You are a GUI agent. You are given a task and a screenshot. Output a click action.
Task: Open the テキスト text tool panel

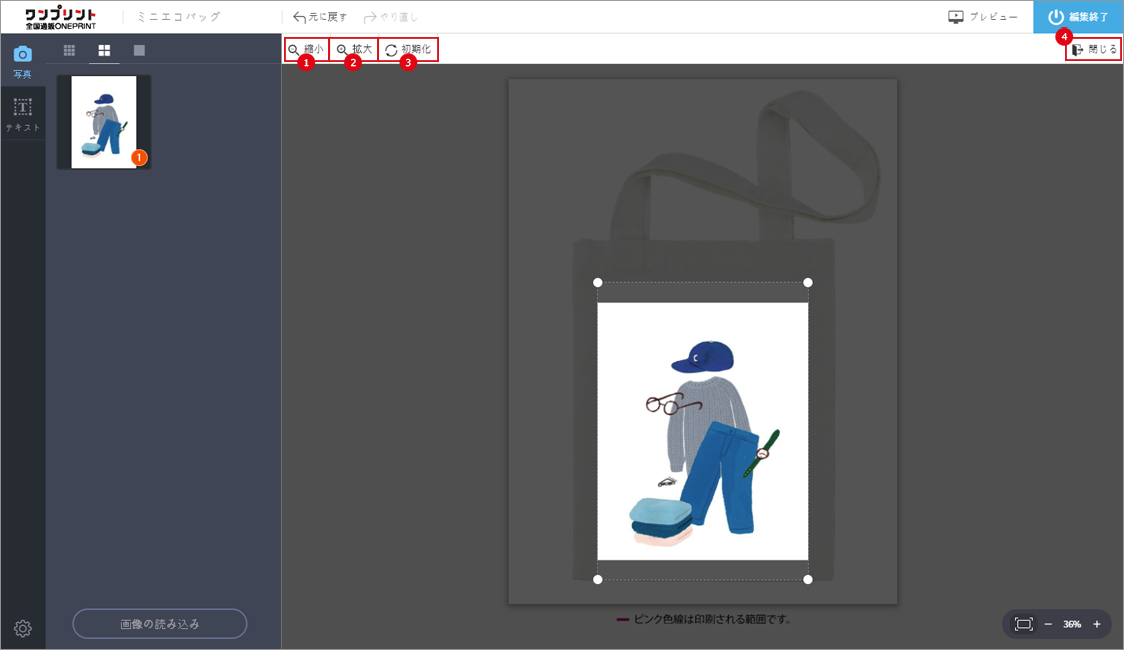22,114
